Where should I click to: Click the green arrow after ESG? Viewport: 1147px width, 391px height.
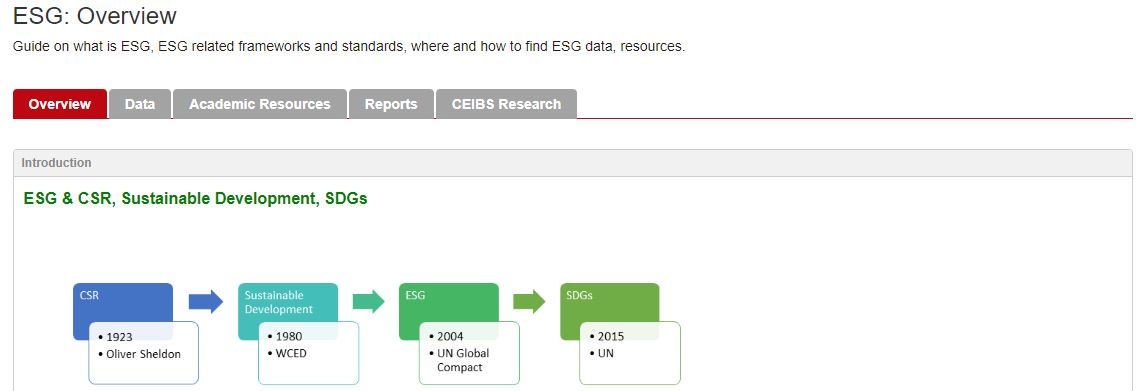tap(530, 301)
